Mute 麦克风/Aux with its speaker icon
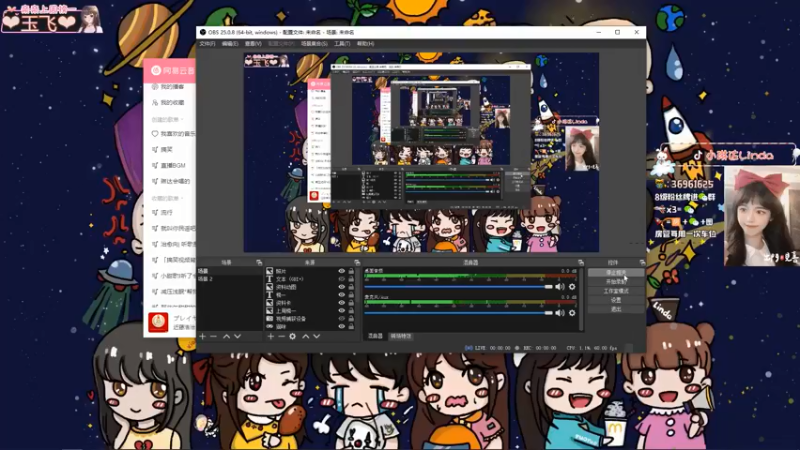Viewport: 800px width, 450px height. [x=560, y=313]
